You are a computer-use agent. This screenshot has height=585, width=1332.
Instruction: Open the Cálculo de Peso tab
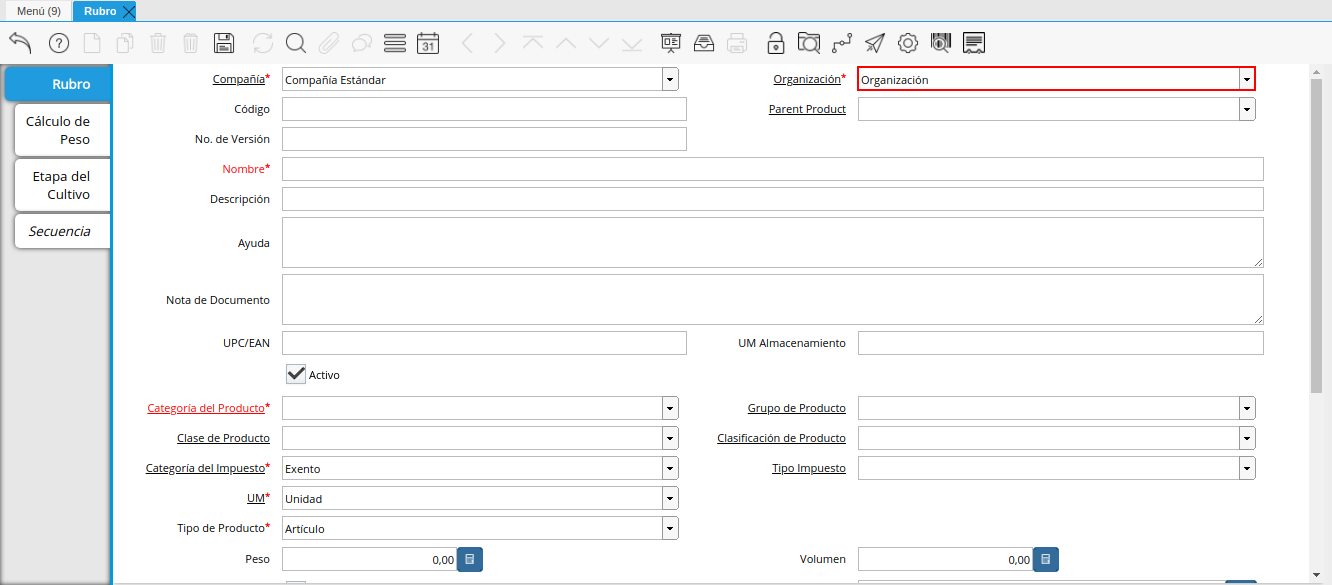[x=62, y=130]
